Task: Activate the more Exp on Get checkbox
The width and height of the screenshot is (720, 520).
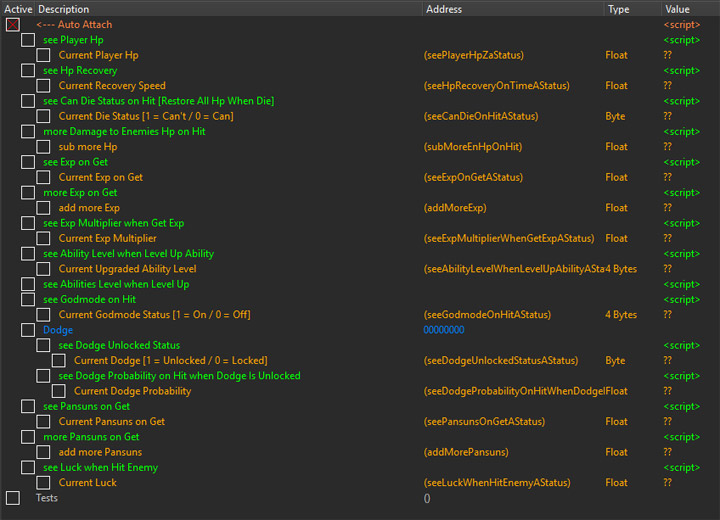Action: (x=28, y=192)
